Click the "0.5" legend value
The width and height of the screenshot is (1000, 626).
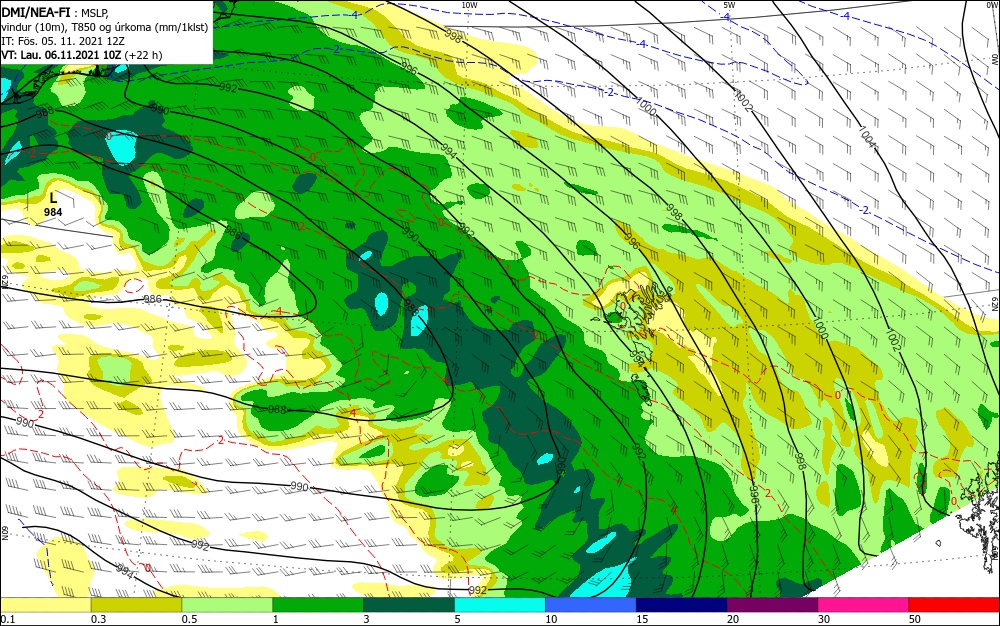(189, 619)
